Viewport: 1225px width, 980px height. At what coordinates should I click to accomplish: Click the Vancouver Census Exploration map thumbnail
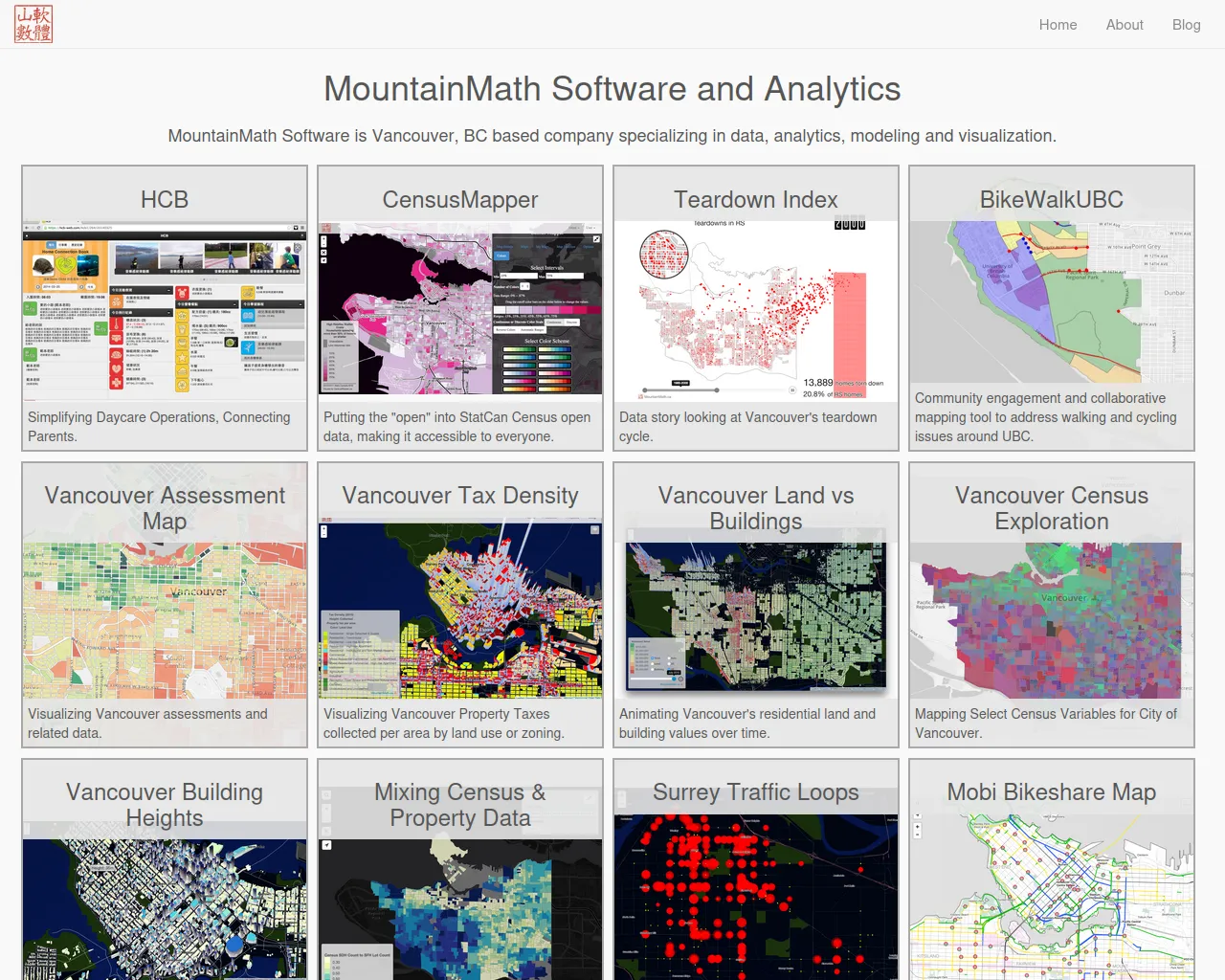pyautogui.click(x=1052, y=620)
